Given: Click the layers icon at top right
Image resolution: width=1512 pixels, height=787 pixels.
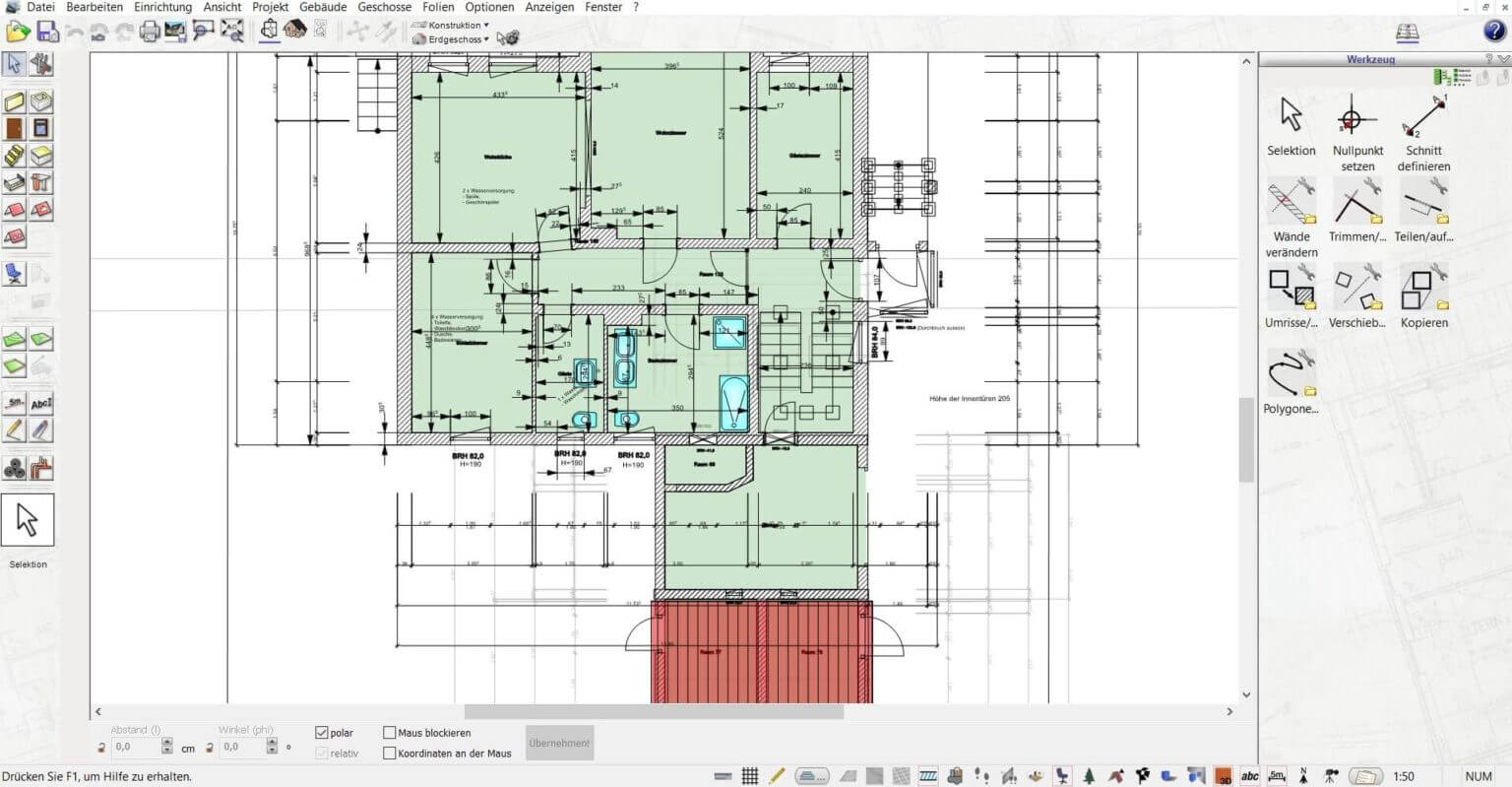Looking at the screenshot, I should point(1409,32).
